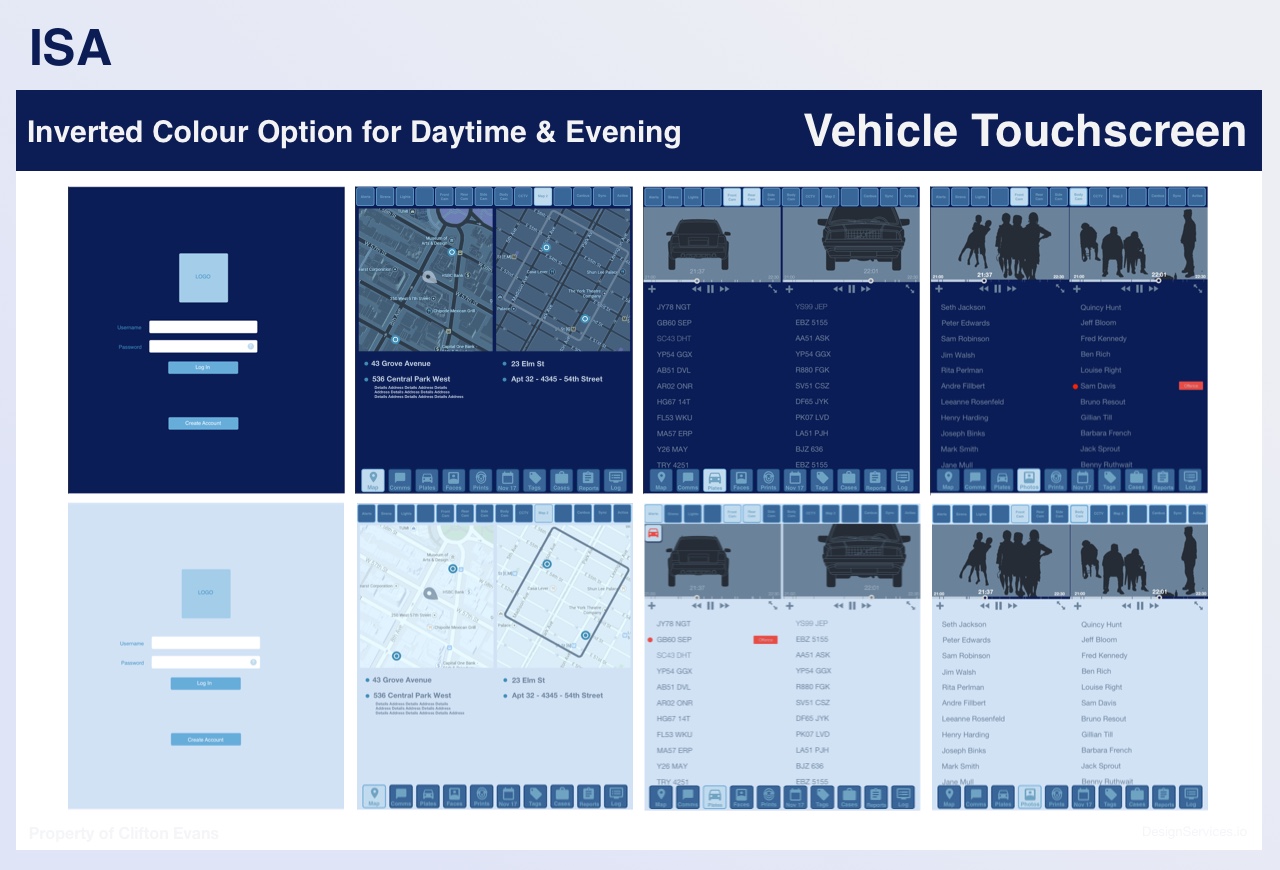Click Create Account on dark login screen
The image size is (1280, 870).
coord(203,423)
